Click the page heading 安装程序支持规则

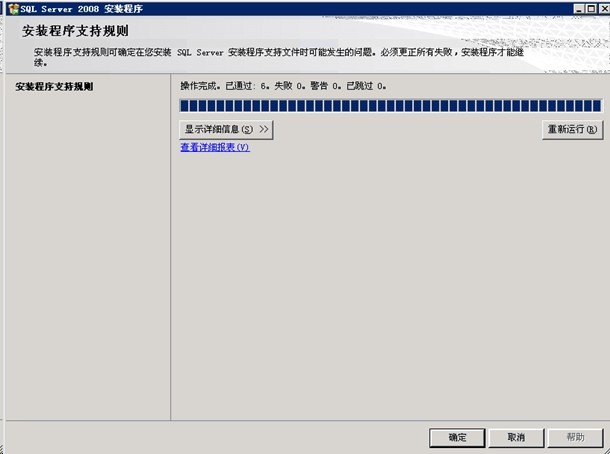[75, 31]
